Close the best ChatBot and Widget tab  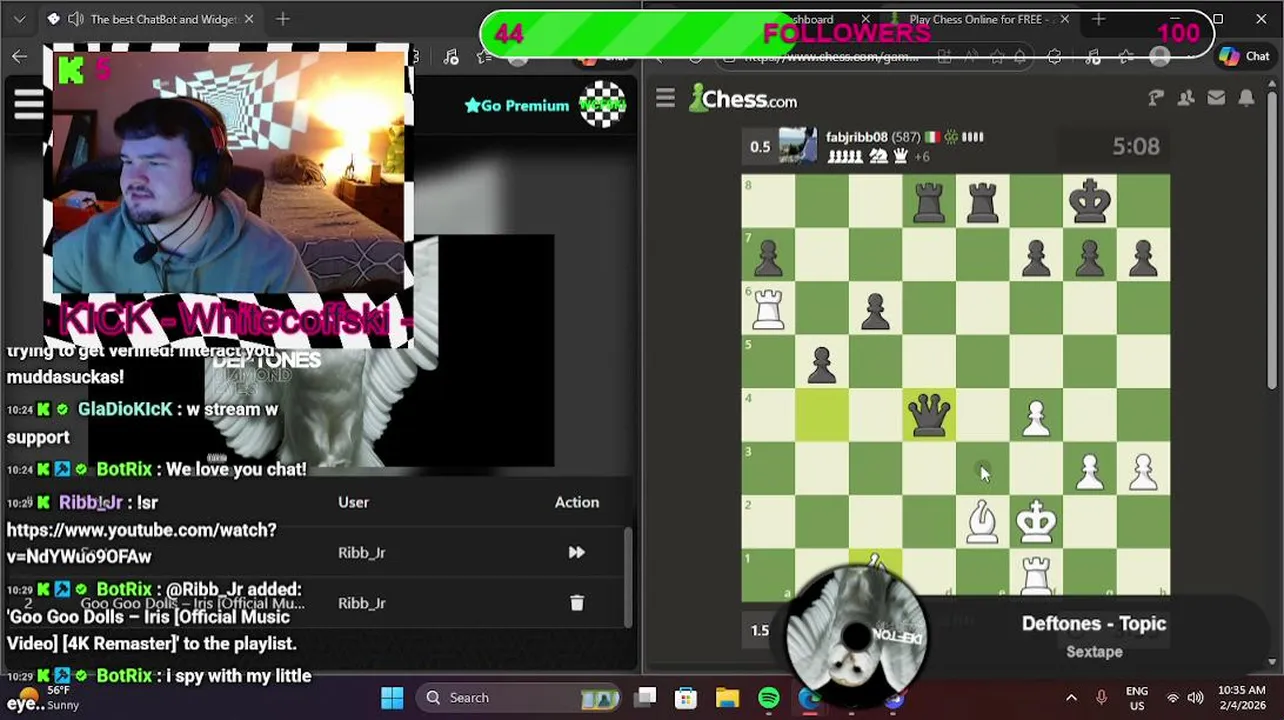[x=249, y=19]
